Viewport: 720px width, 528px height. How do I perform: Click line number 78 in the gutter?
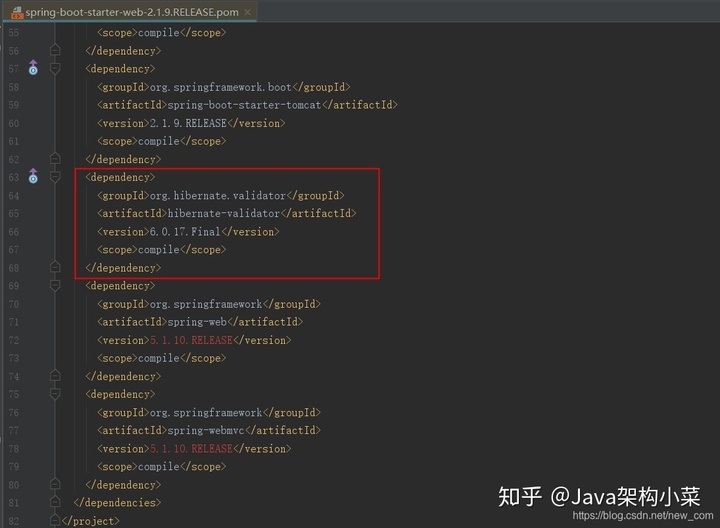(14, 449)
